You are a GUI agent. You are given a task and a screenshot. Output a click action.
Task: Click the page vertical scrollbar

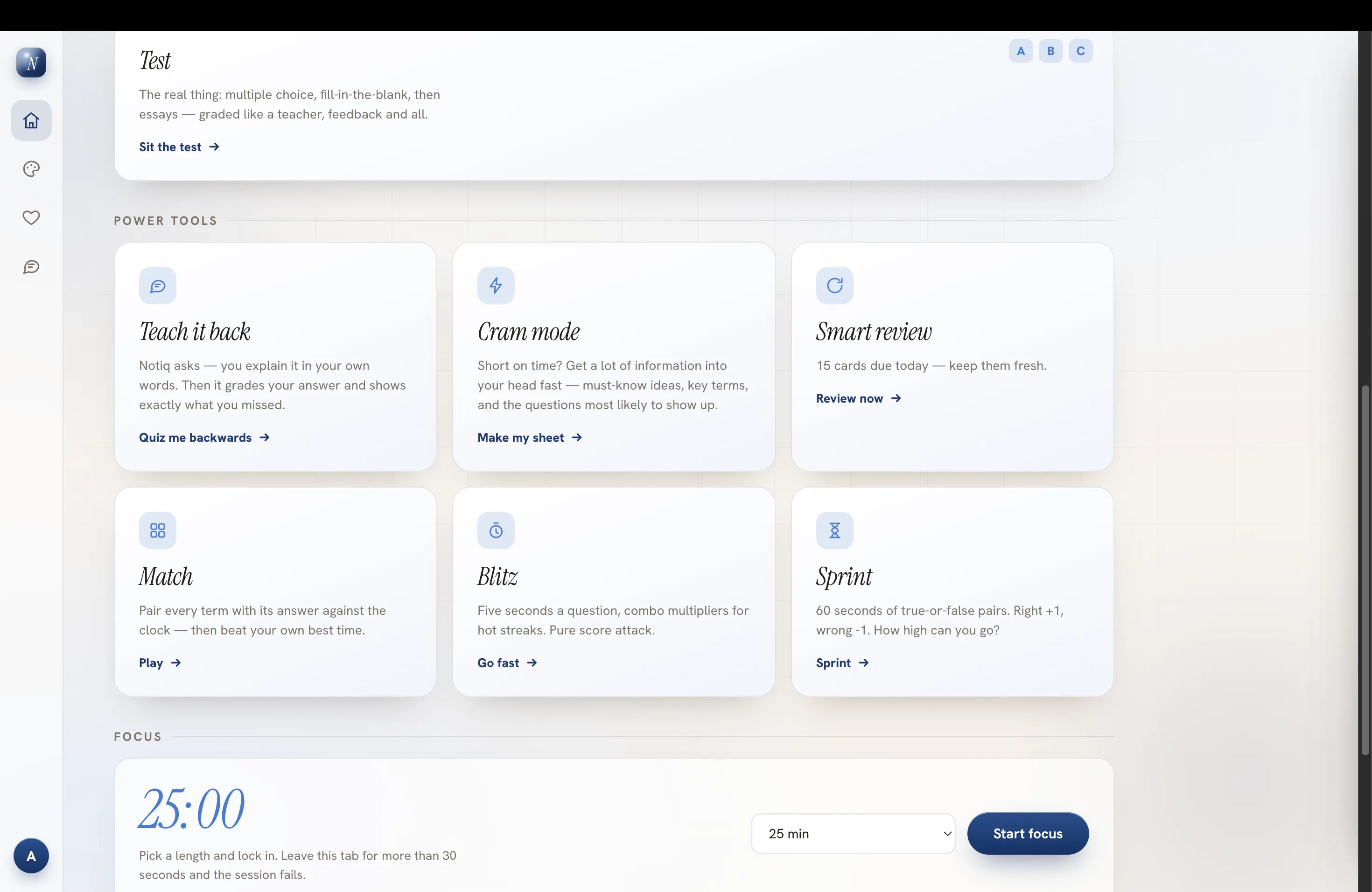[x=1365, y=571]
